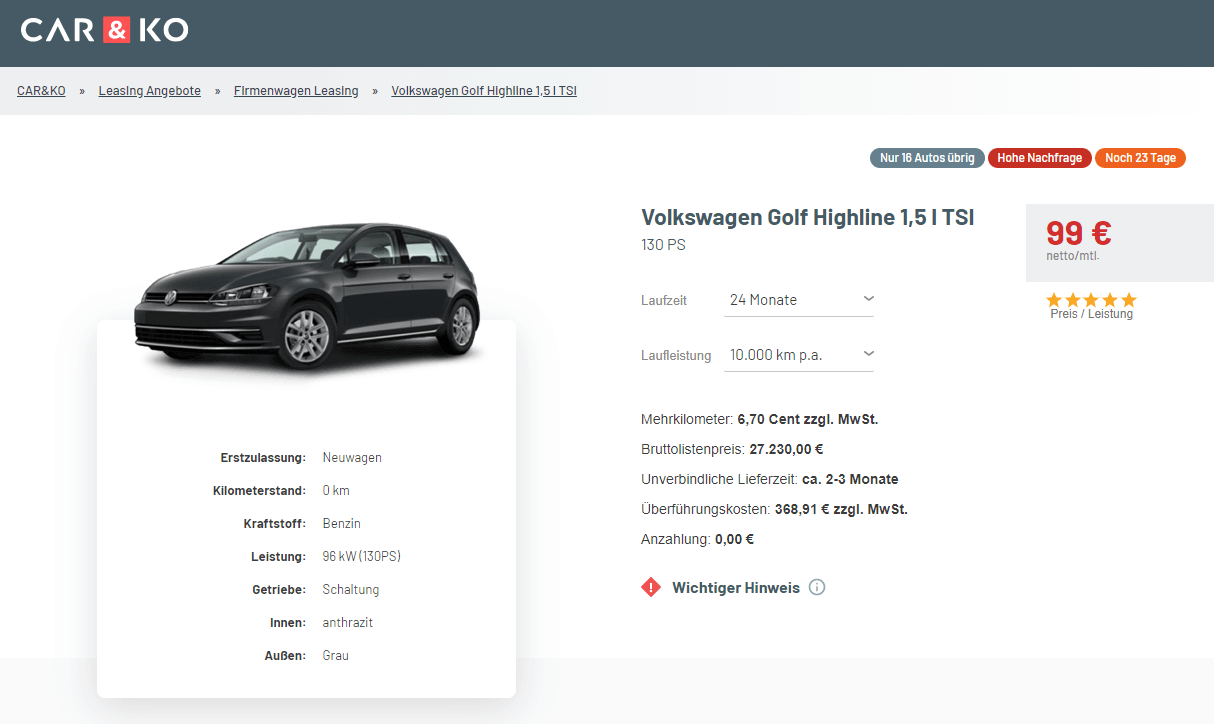The height and width of the screenshot is (724, 1214).
Task: Click the 130 PS subtitle
Action: click(x=663, y=245)
